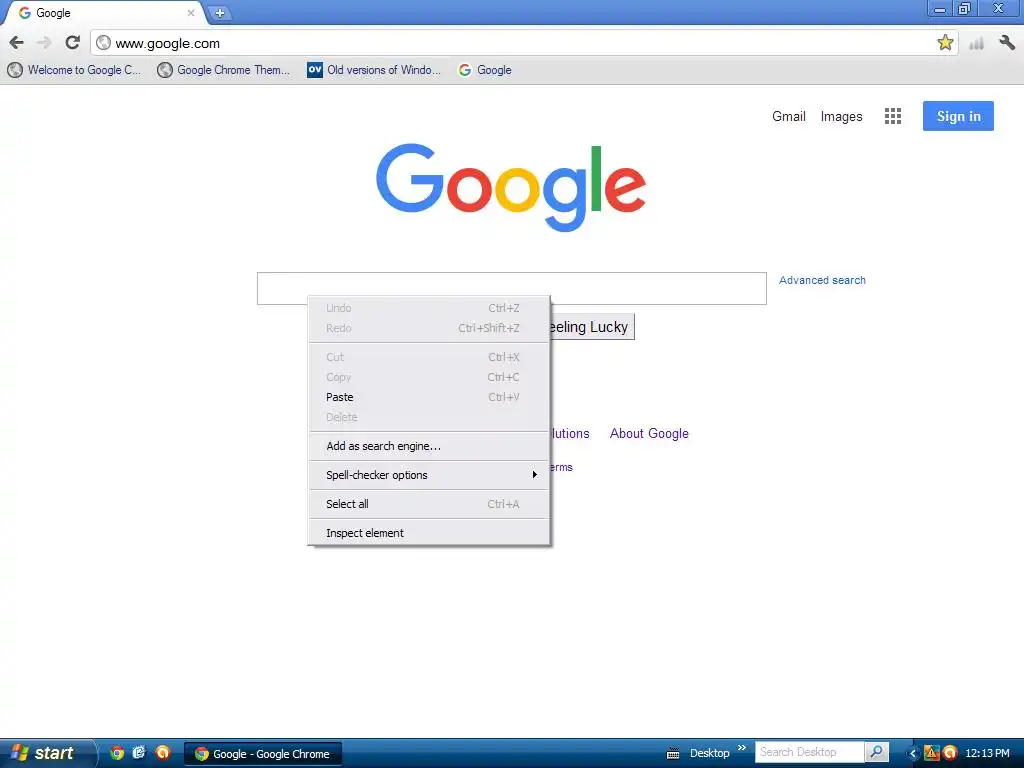Open Old versions of Windows bookmark
Image resolution: width=1024 pixels, height=768 pixels.
click(374, 70)
